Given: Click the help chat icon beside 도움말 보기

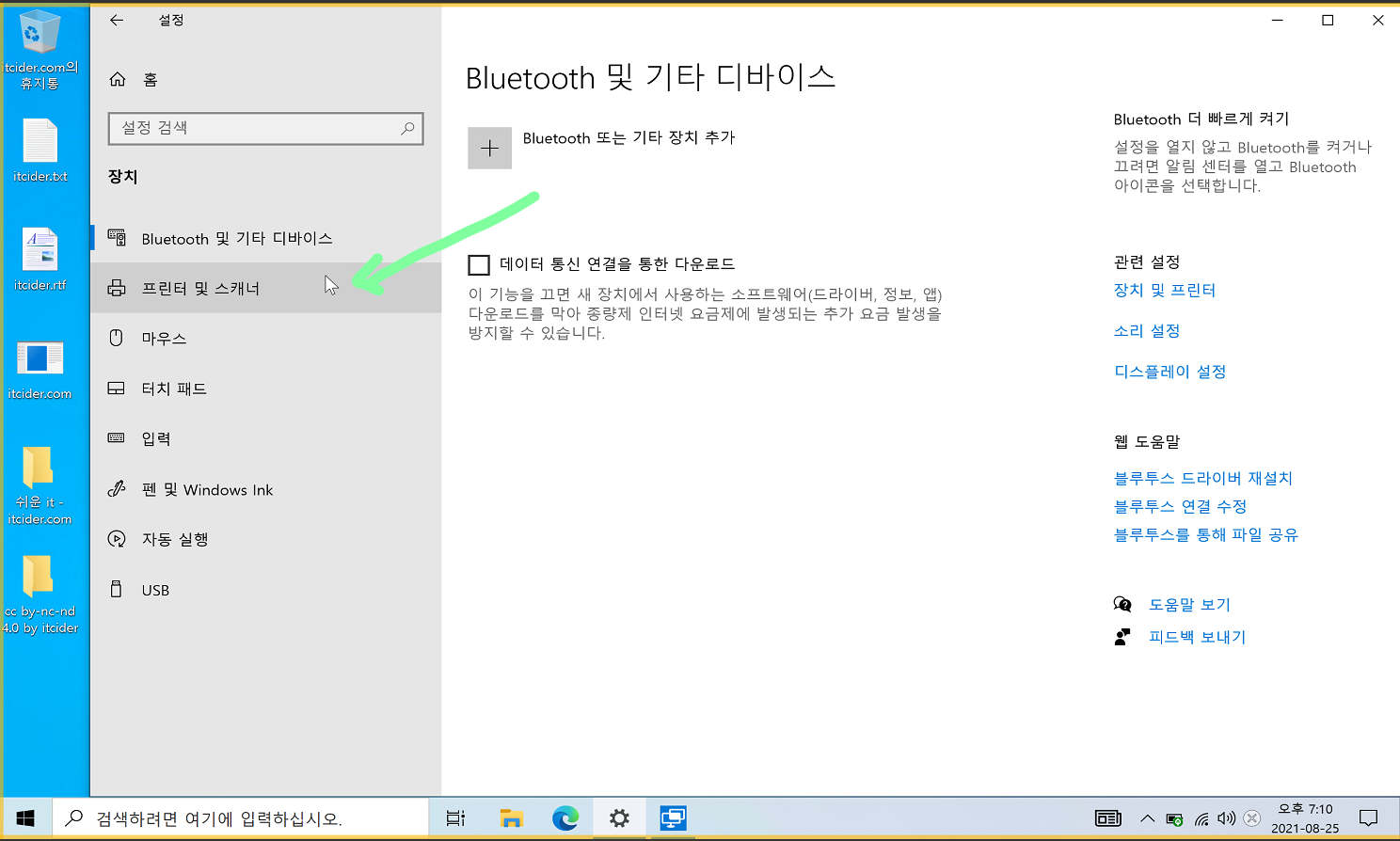Looking at the screenshot, I should click(1122, 604).
